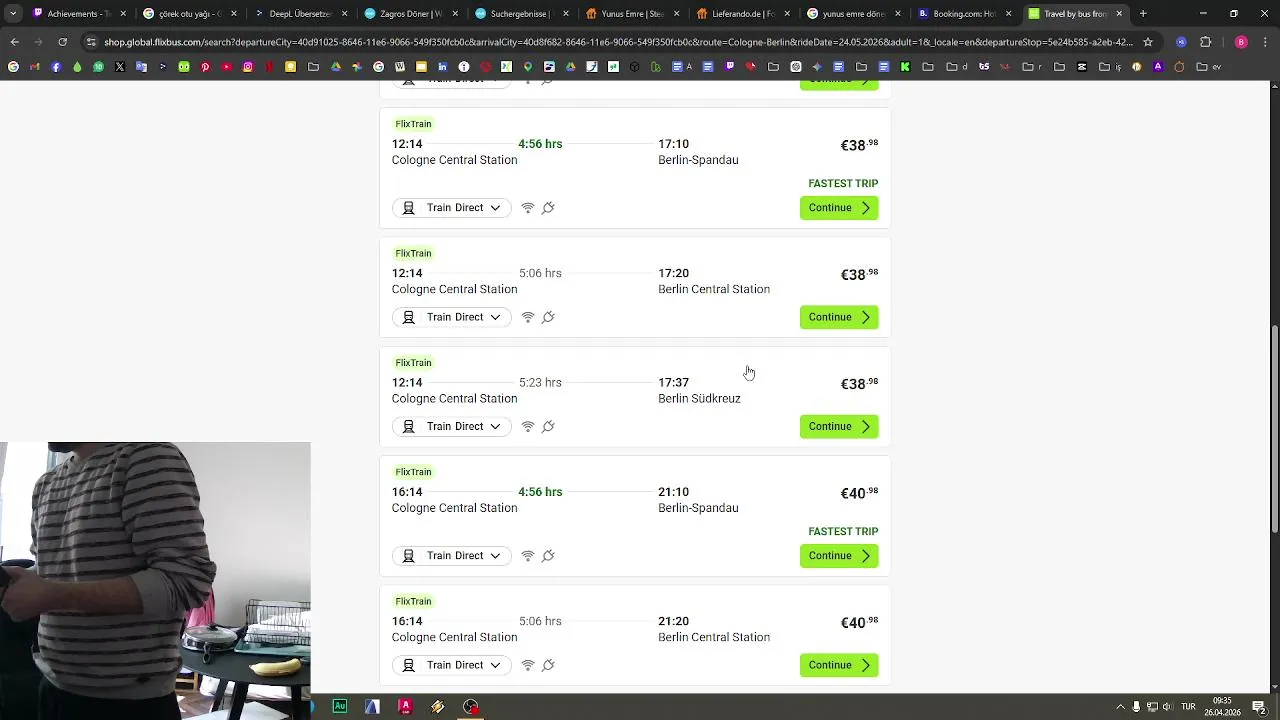Viewport: 1280px width, 720px height.
Task: Bookmark this page with the star icon
Action: [x=1148, y=42]
